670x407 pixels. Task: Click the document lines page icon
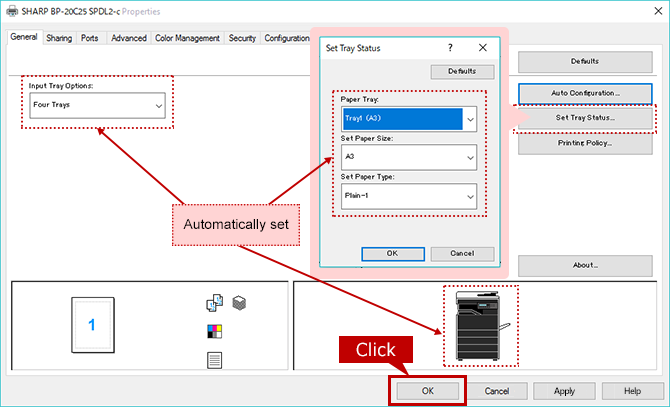[x=215, y=360]
